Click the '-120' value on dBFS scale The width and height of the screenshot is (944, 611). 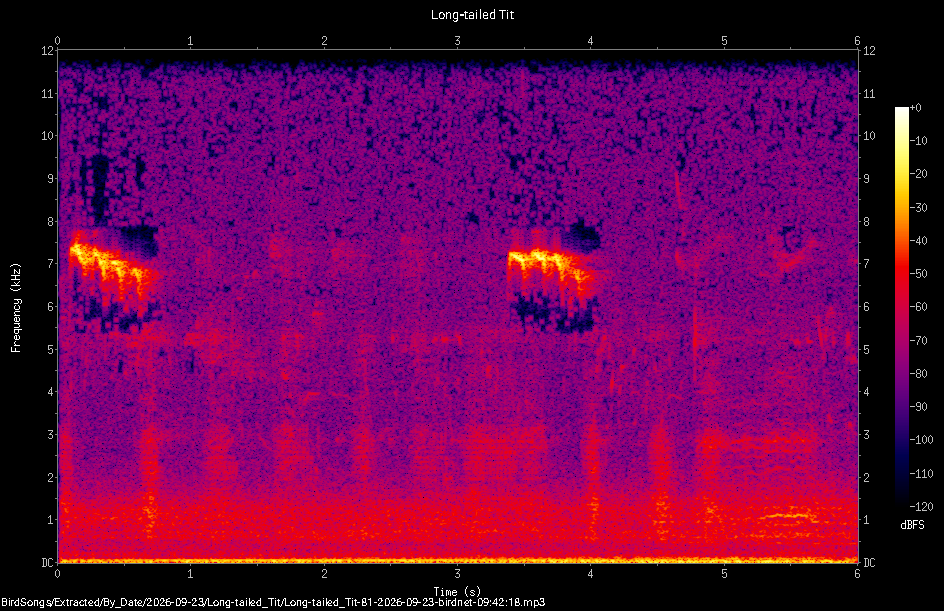[921, 506]
